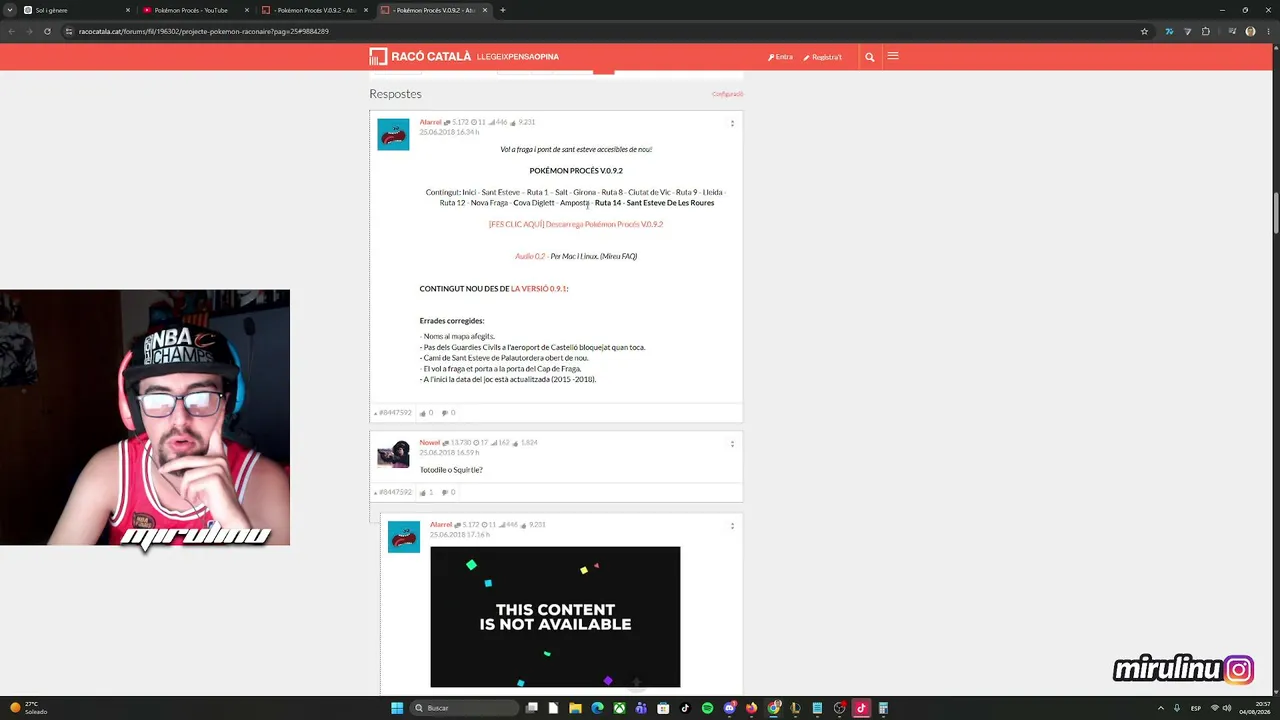Viewport: 1280px width, 720px height.
Task: Open the Audio 0.2 link
Action: pyautogui.click(x=530, y=256)
